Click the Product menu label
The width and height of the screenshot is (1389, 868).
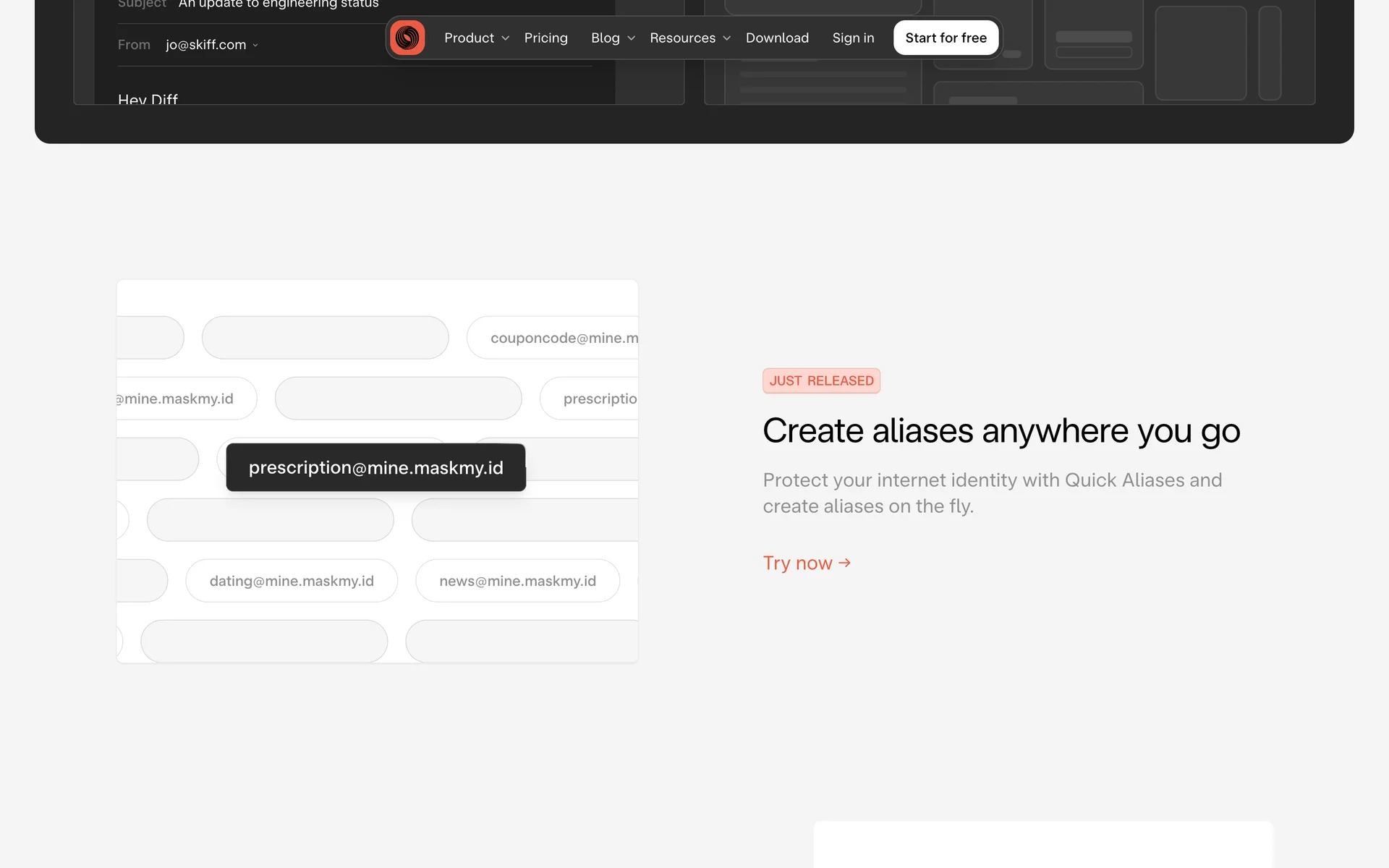(x=469, y=38)
